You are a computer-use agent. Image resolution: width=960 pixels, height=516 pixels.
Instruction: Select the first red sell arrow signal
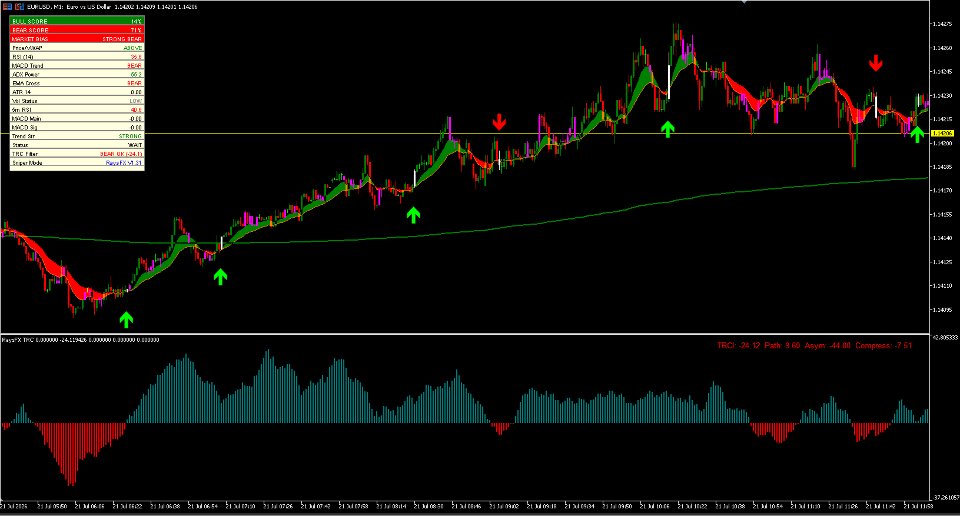499,122
